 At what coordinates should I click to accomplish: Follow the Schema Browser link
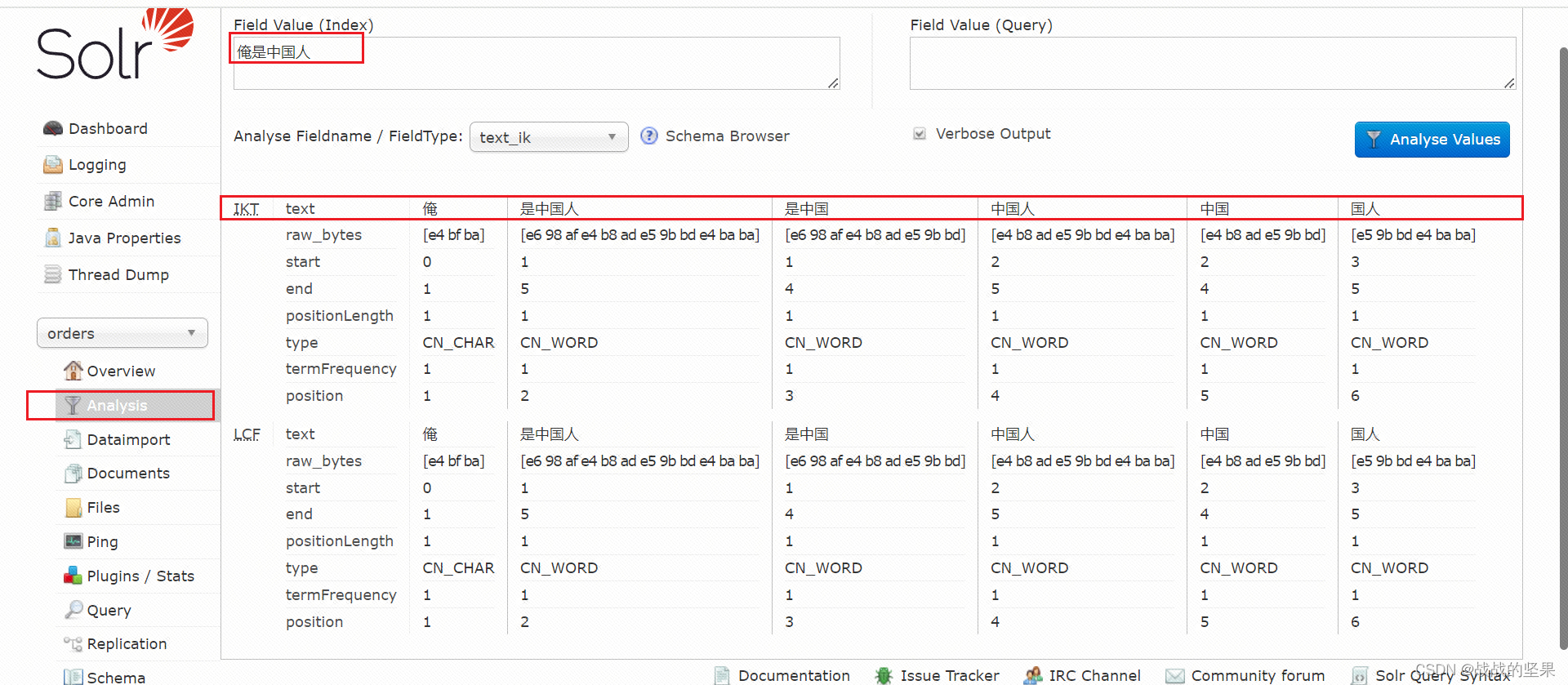727,136
